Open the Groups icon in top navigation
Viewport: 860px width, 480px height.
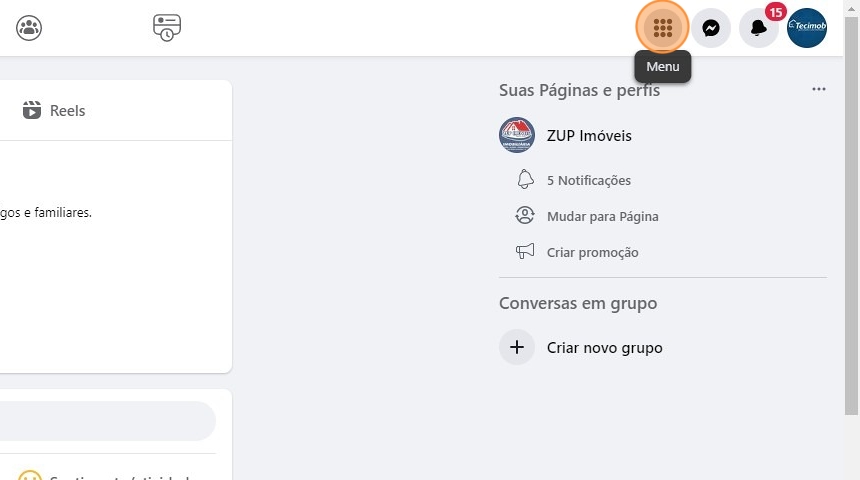pyautogui.click(x=29, y=28)
